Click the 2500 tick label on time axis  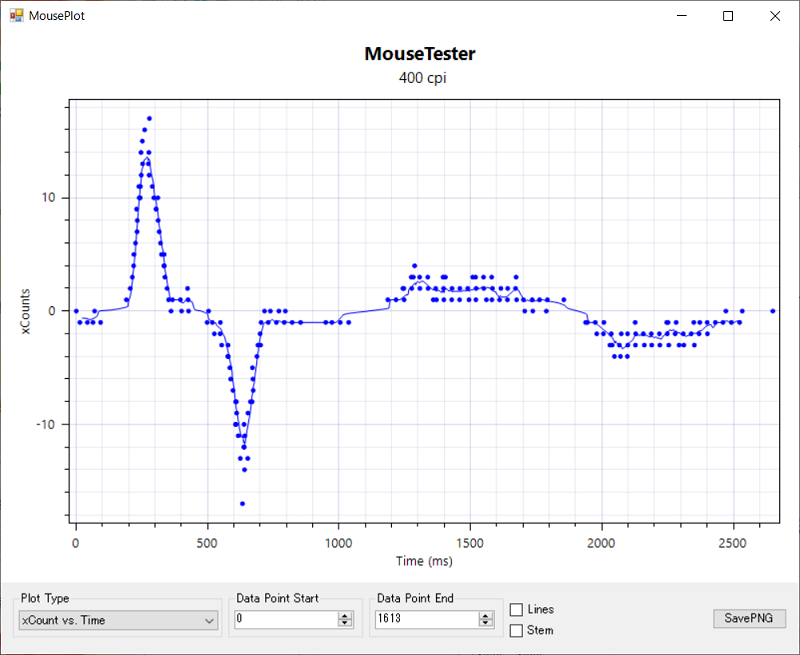point(732,543)
